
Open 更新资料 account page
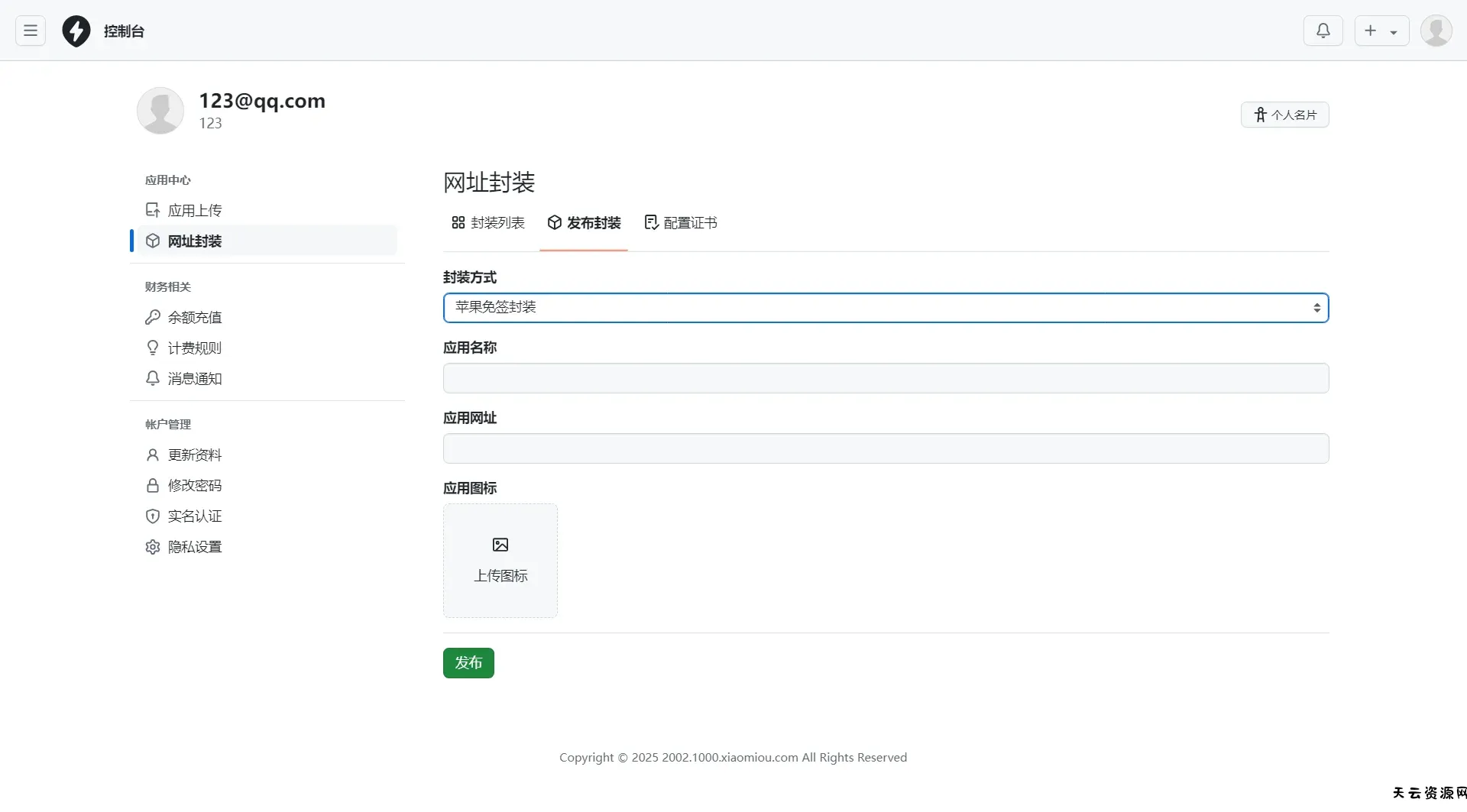click(x=194, y=455)
